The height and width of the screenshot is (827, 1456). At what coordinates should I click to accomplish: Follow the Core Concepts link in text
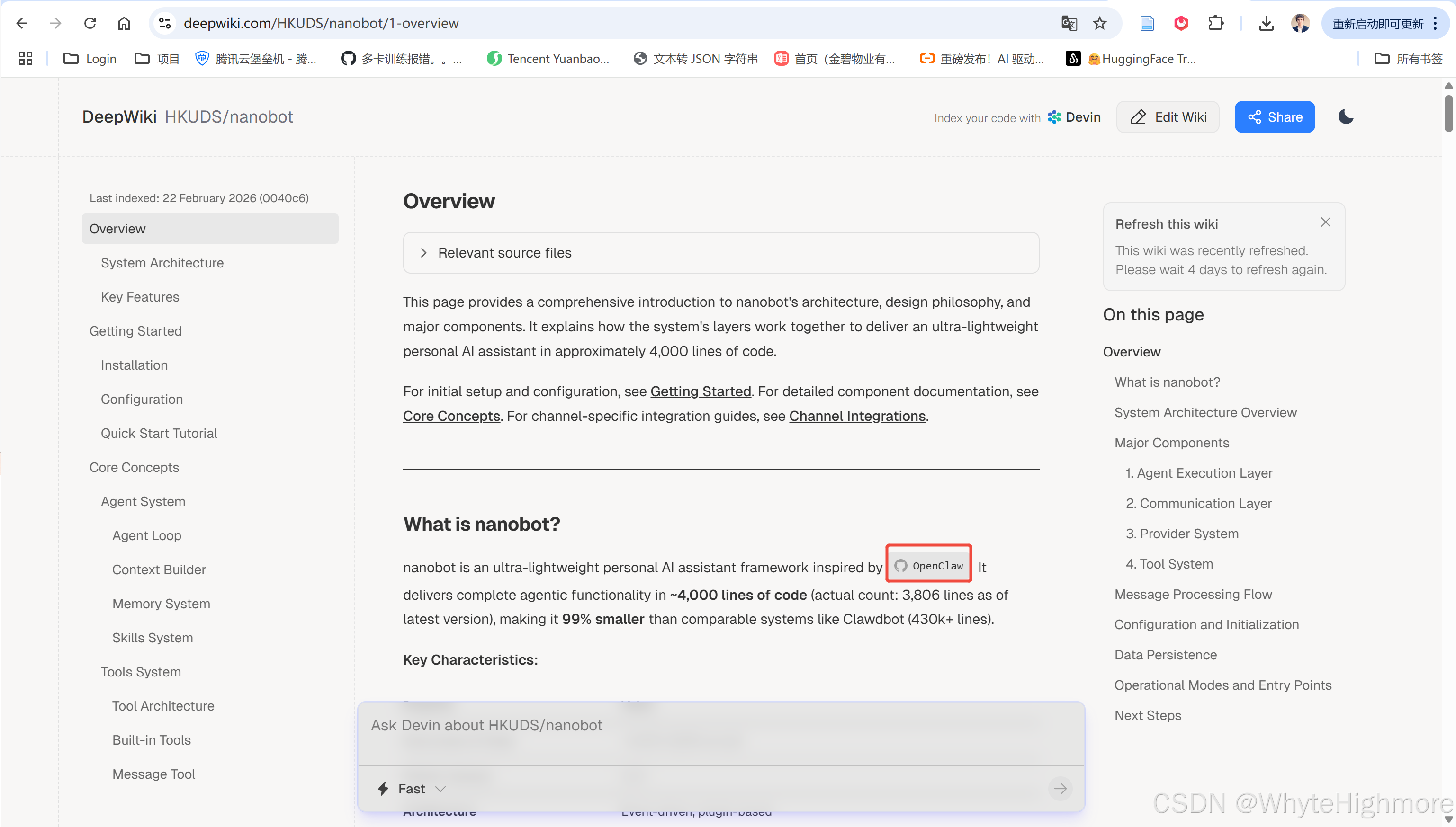pyautogui.click(x=452, y=416)
